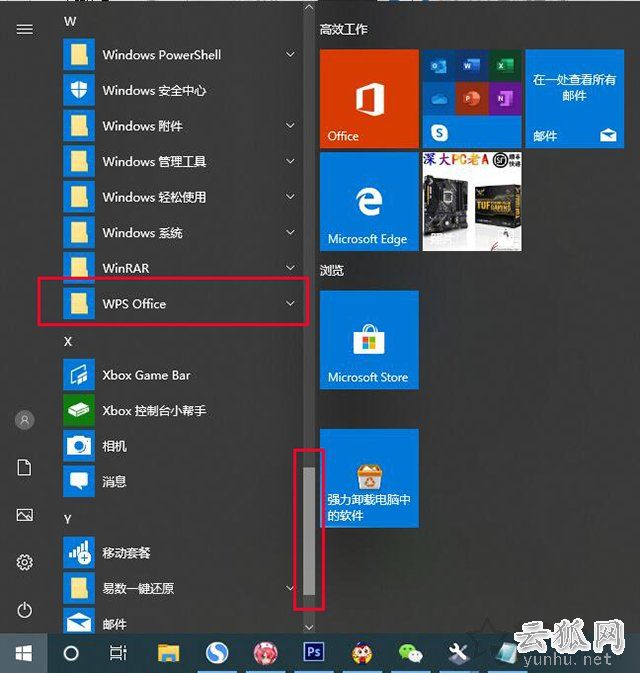
Task: Open Cortana circle on taskbar
Action: [x=71, y=653]
